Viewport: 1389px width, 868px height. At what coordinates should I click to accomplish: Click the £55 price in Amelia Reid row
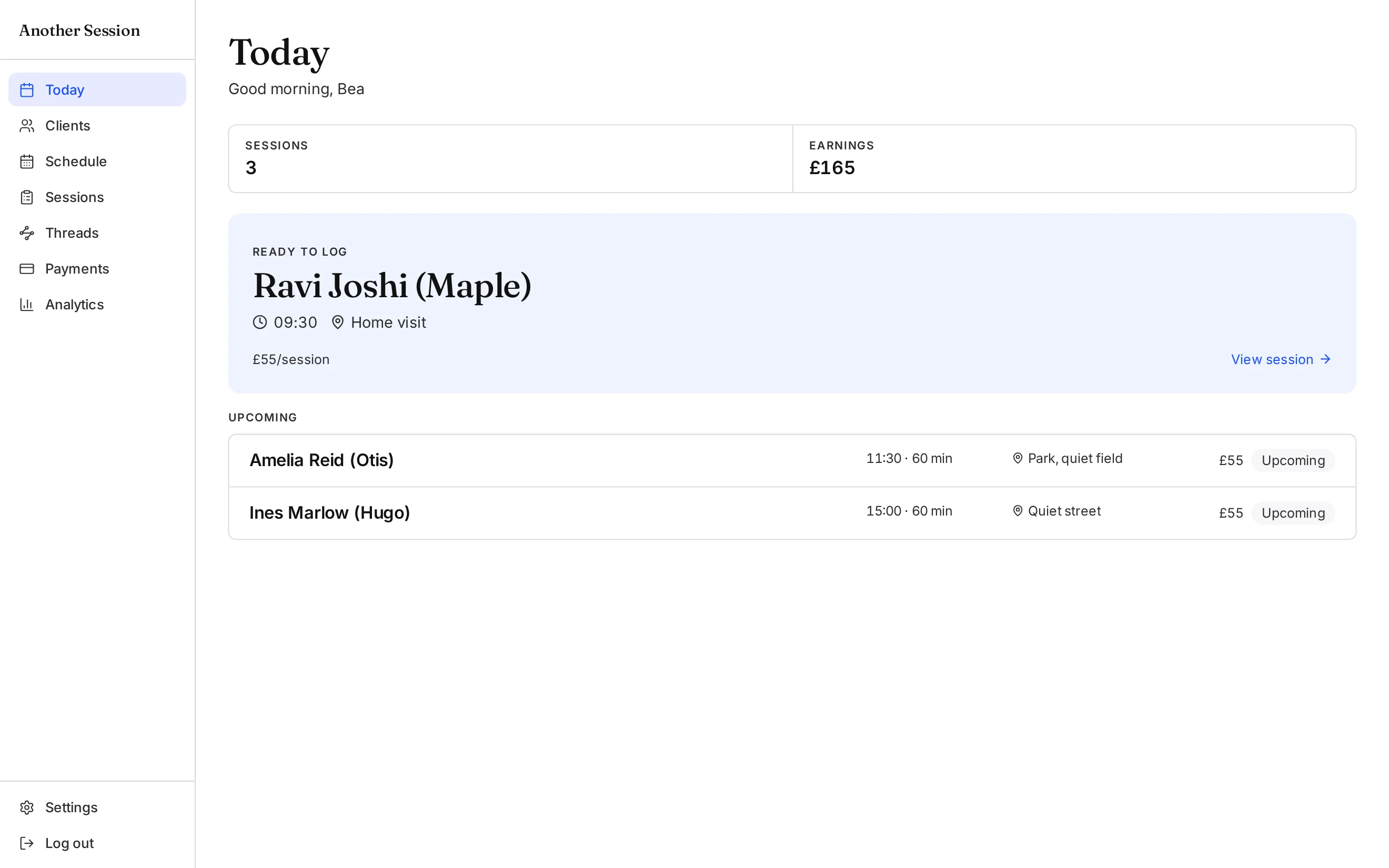click(x=1231, y=460)
